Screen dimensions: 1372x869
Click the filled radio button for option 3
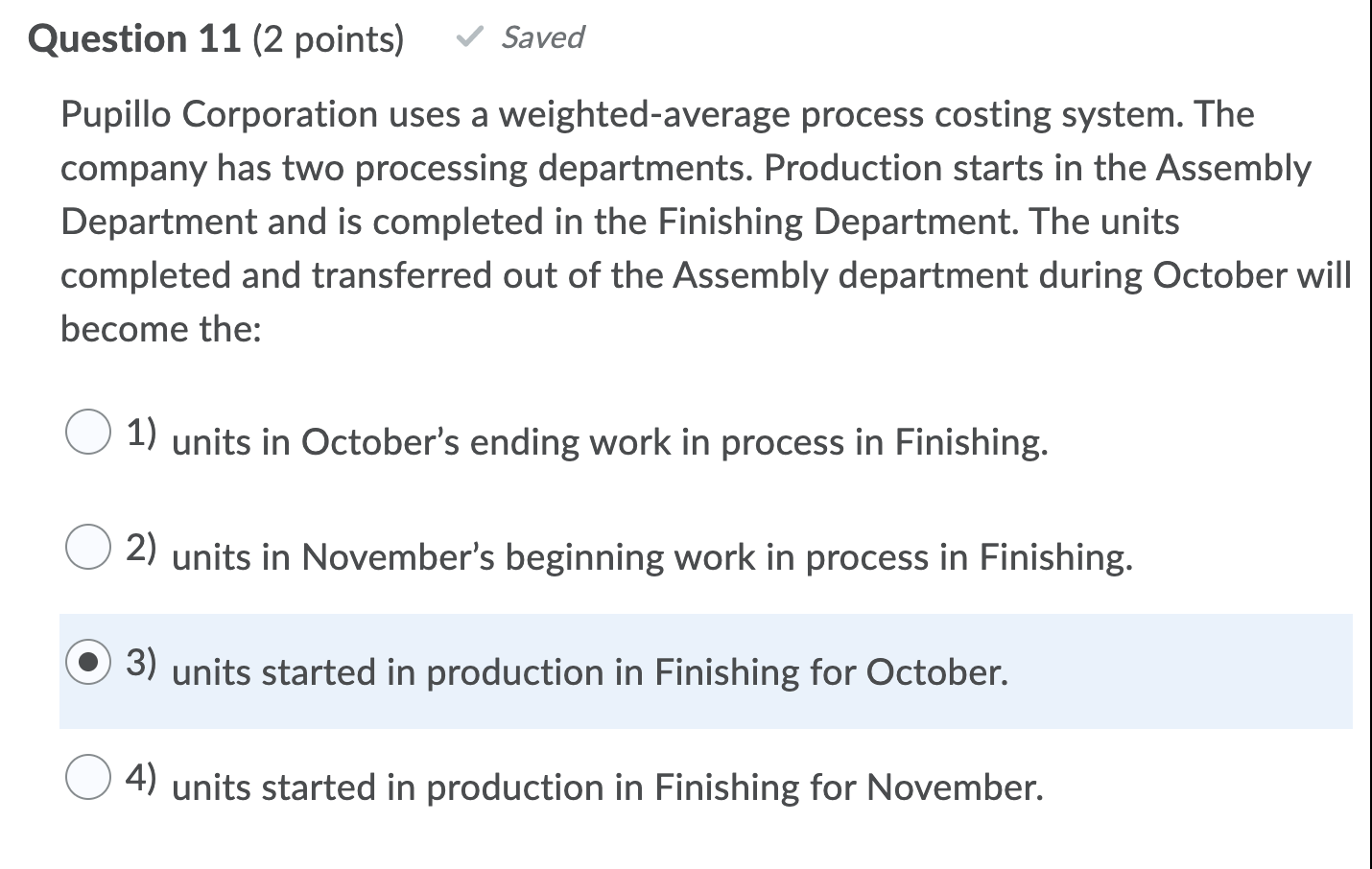click(87, 662)
